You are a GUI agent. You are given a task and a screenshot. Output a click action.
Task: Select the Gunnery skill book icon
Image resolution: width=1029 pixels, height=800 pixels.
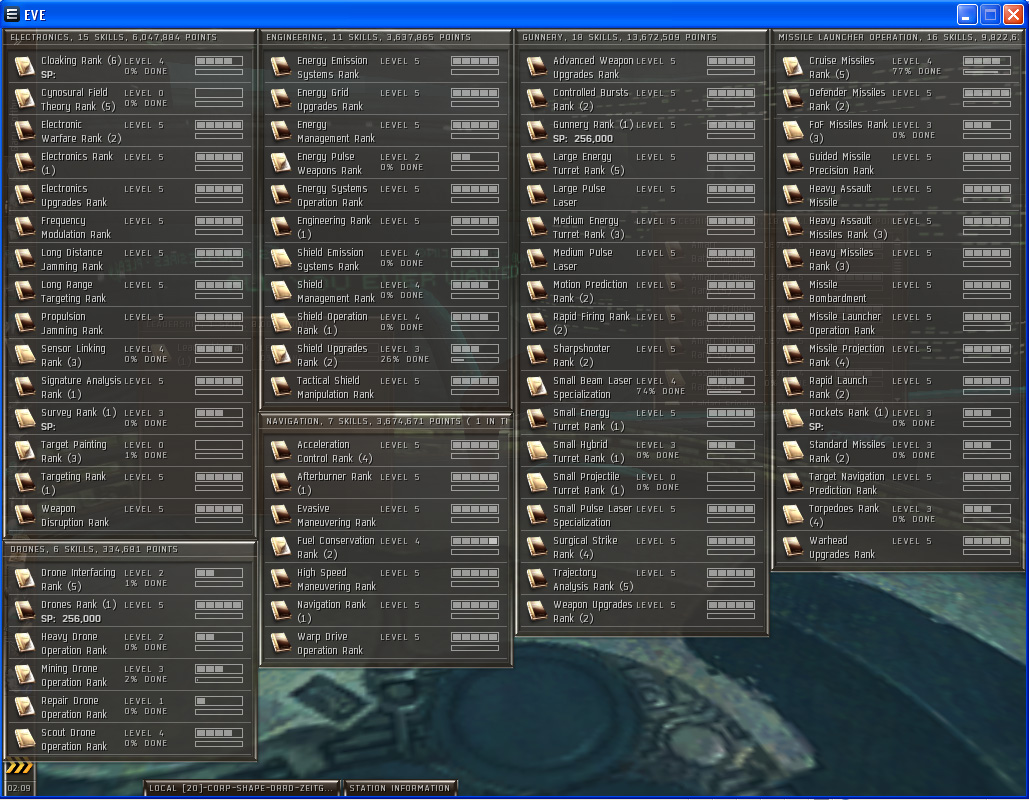click(536, 131)
